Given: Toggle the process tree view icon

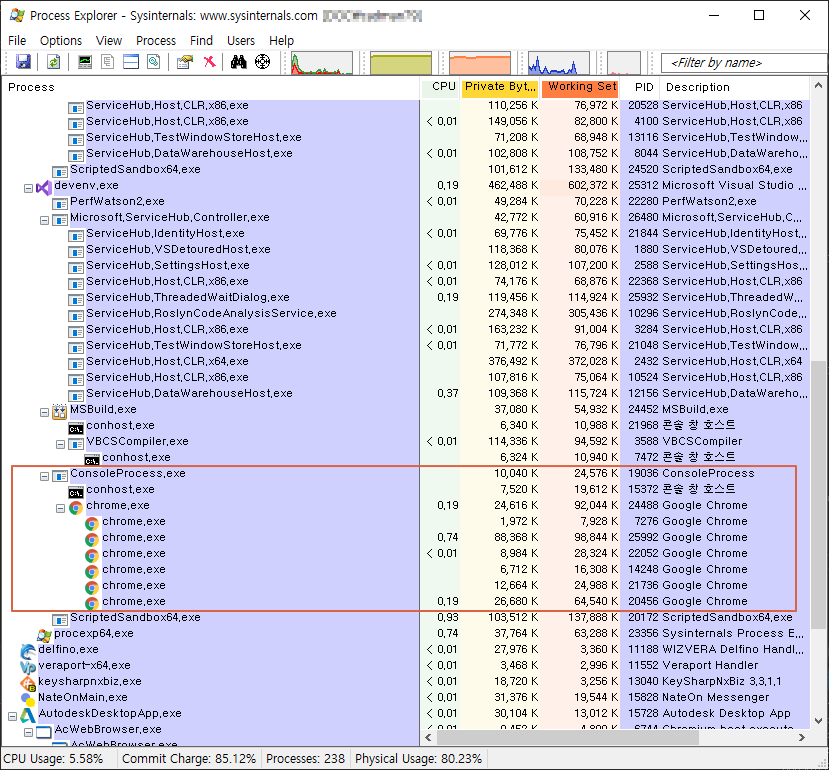Looking at the screenshot, I should pos(108,62).
